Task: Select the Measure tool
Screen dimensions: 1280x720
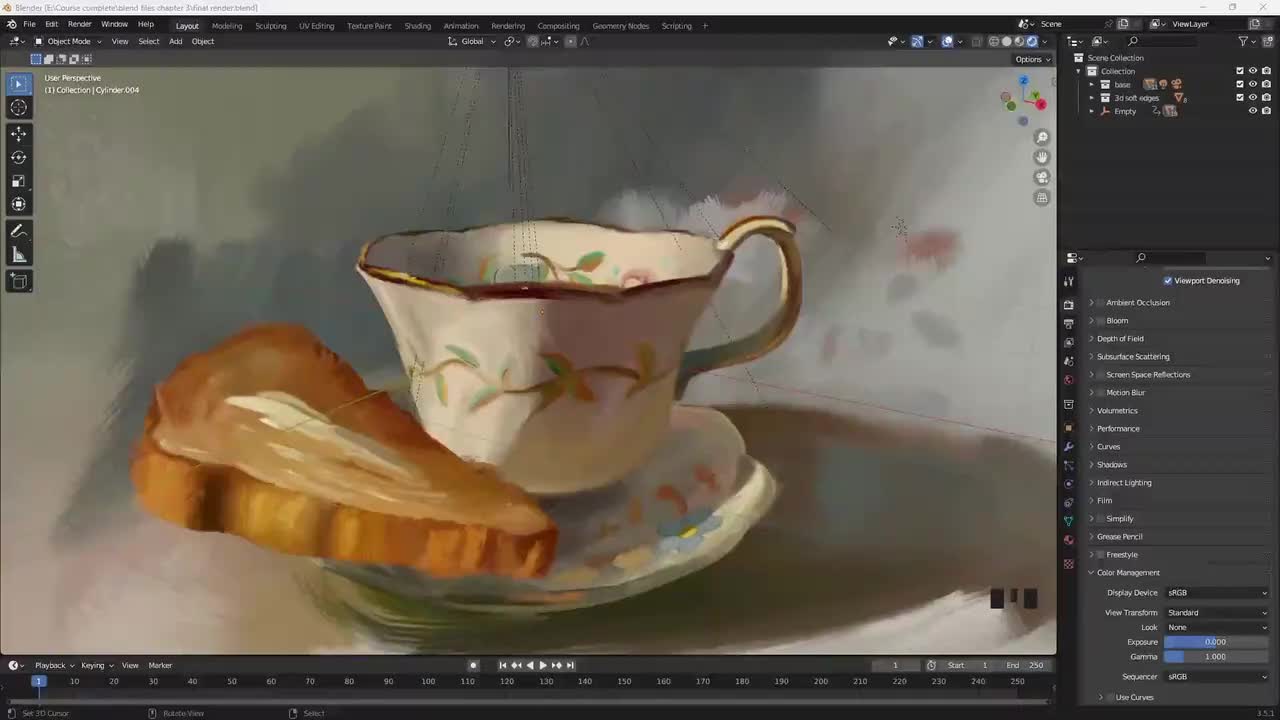Action: (x=18, y=255)
